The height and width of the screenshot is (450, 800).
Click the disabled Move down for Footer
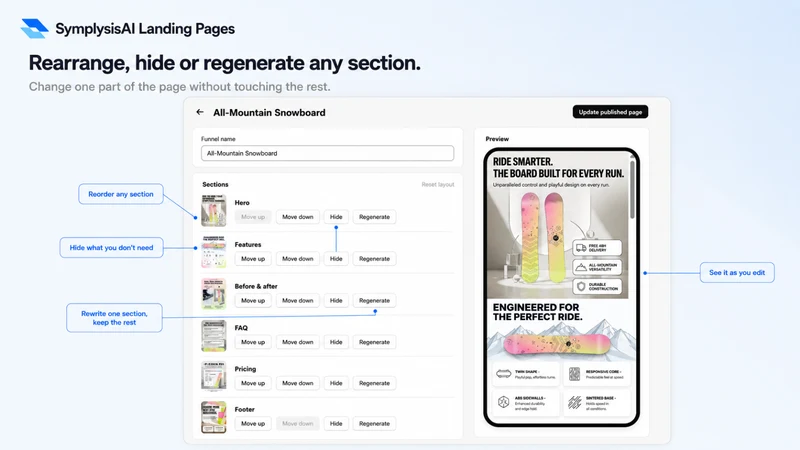coord(298,423)
